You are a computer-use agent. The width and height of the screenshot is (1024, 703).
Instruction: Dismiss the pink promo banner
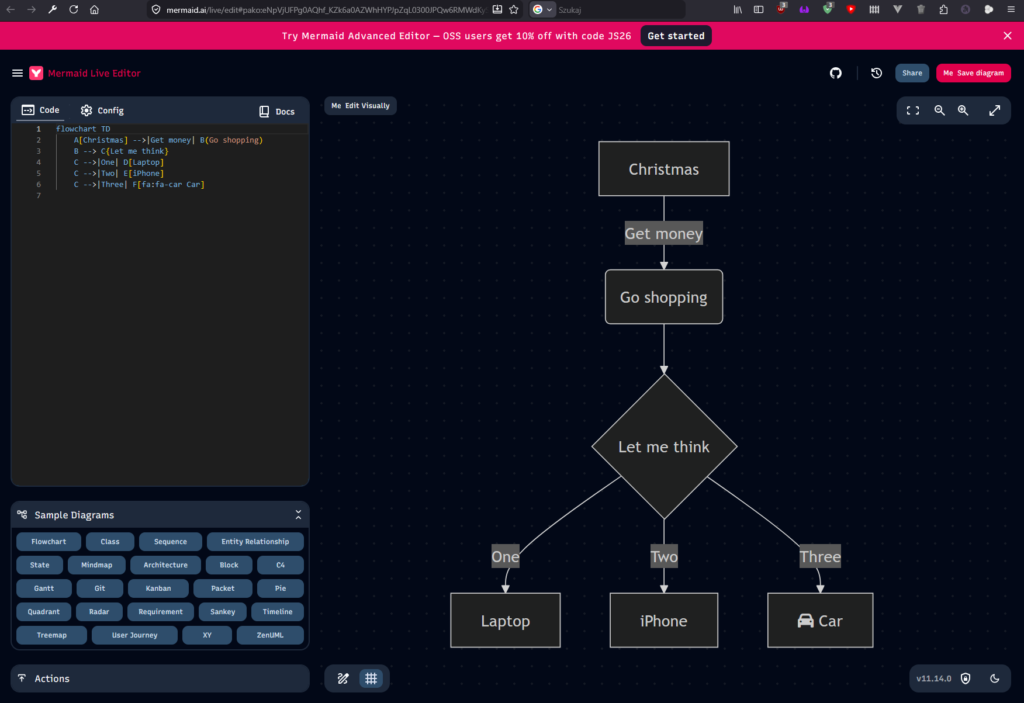click(x=1007, y=36)
